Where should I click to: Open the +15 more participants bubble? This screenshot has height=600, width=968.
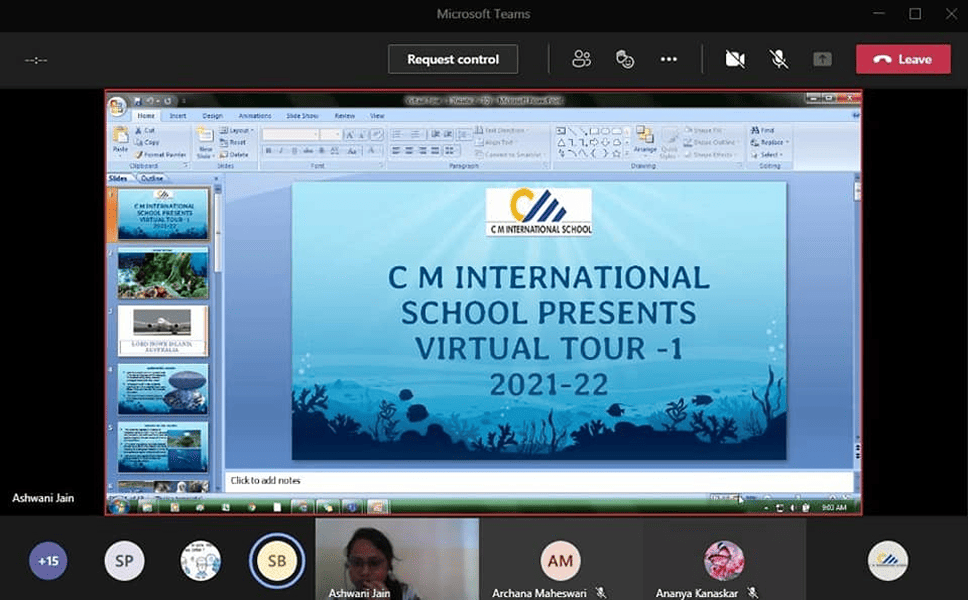click(x=48, y=560)
